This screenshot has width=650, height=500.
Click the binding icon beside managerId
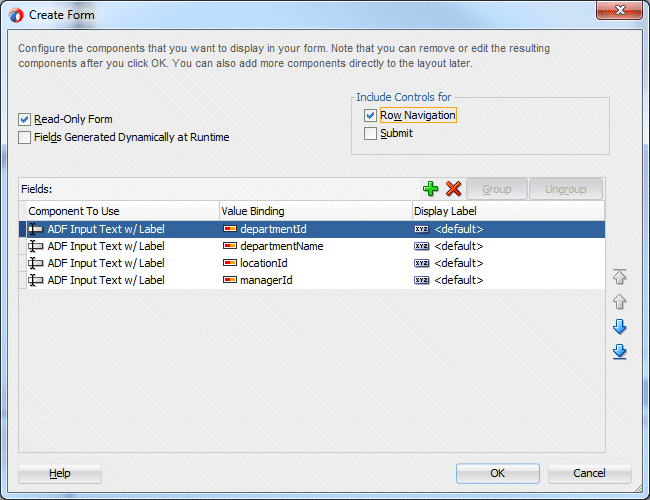[x=230, y=280]
